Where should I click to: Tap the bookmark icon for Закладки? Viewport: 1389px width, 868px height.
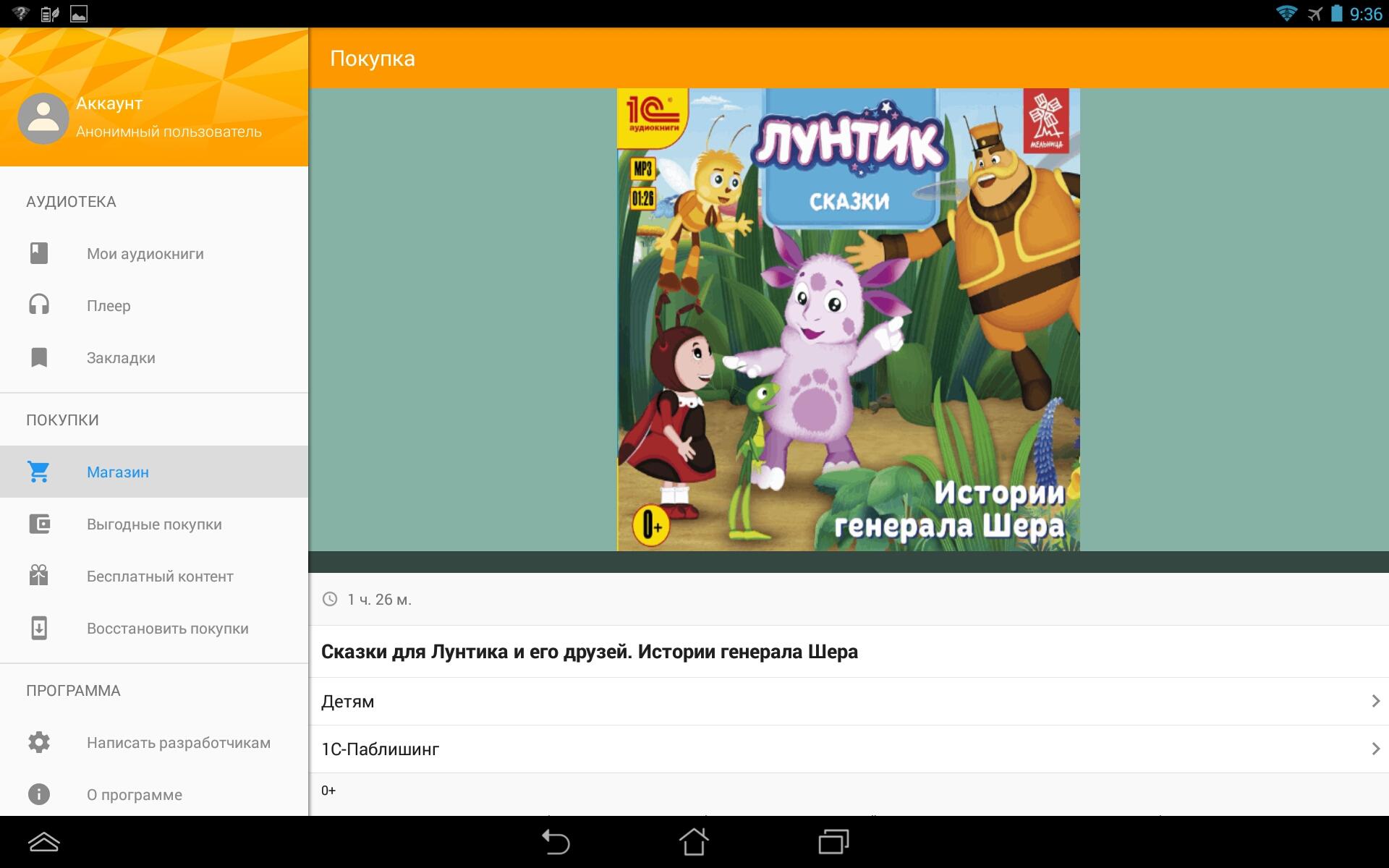click(39, 357)
